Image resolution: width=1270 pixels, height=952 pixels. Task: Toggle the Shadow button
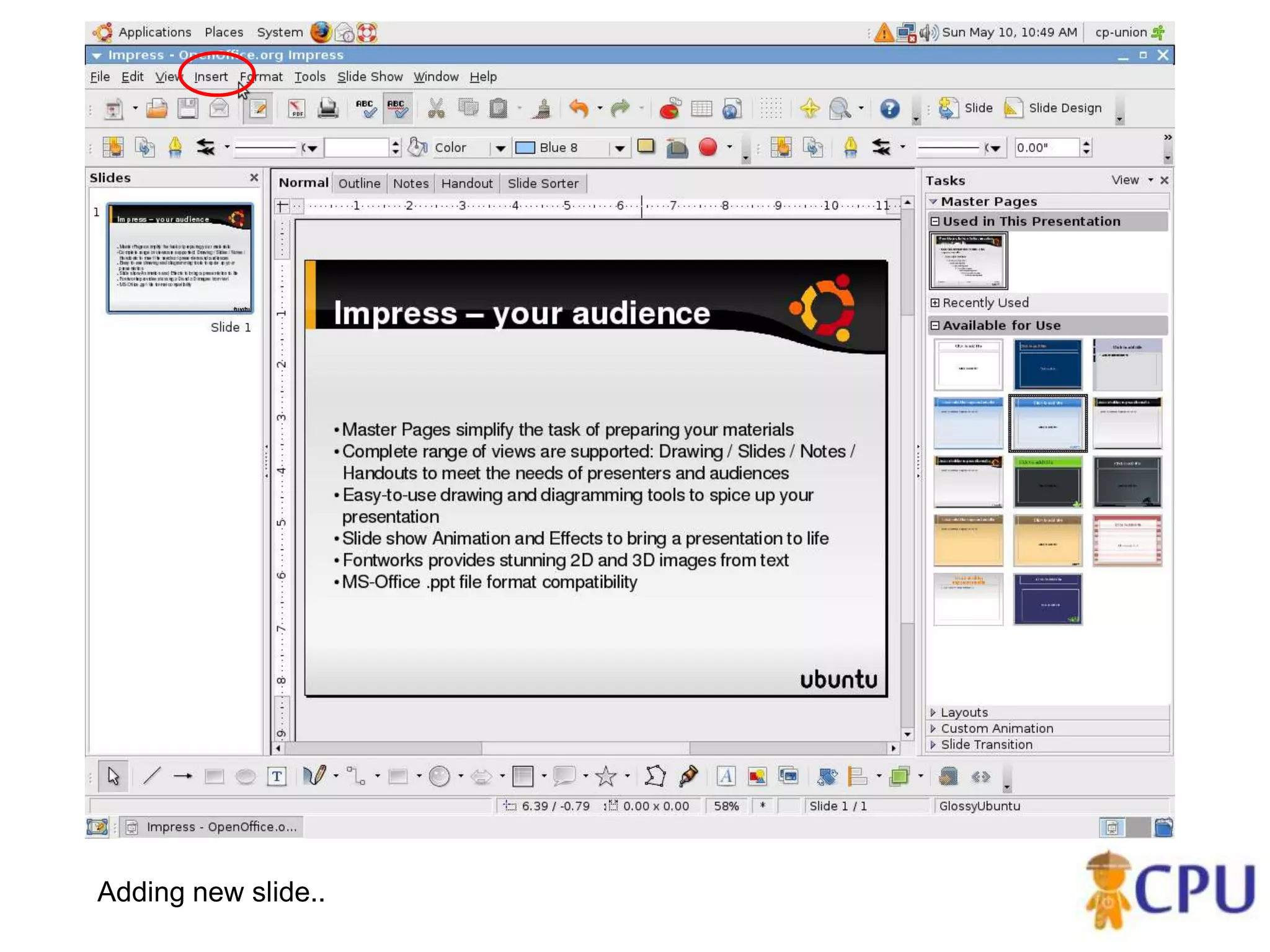[x=646, y=147]
